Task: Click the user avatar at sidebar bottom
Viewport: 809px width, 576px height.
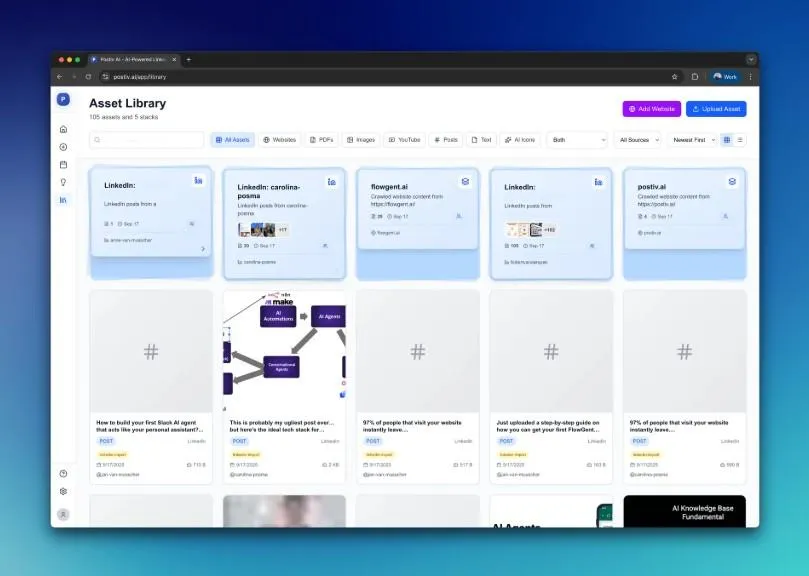Action: pos(63,515)
